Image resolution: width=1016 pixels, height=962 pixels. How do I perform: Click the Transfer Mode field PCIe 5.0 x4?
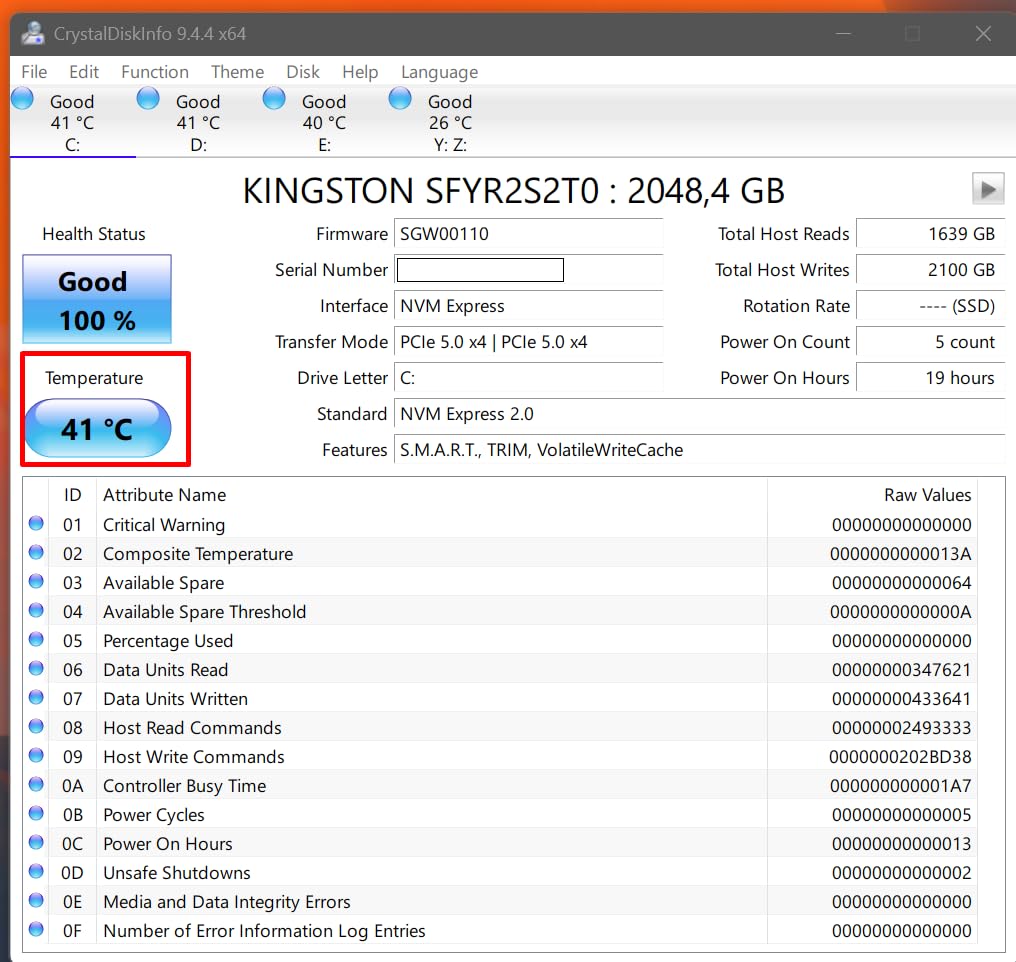point(528,342)
